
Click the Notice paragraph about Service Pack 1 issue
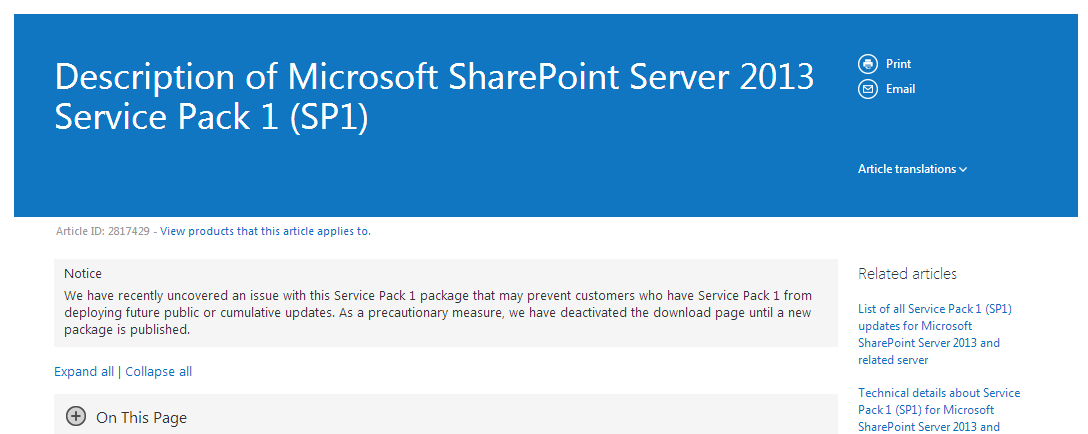pos(438,312)
